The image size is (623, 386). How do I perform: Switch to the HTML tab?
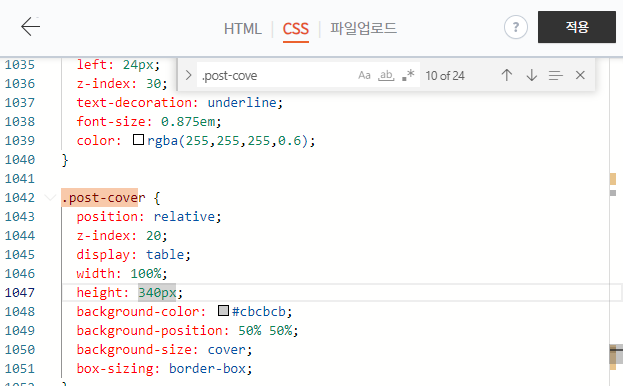tap(242, 29)
